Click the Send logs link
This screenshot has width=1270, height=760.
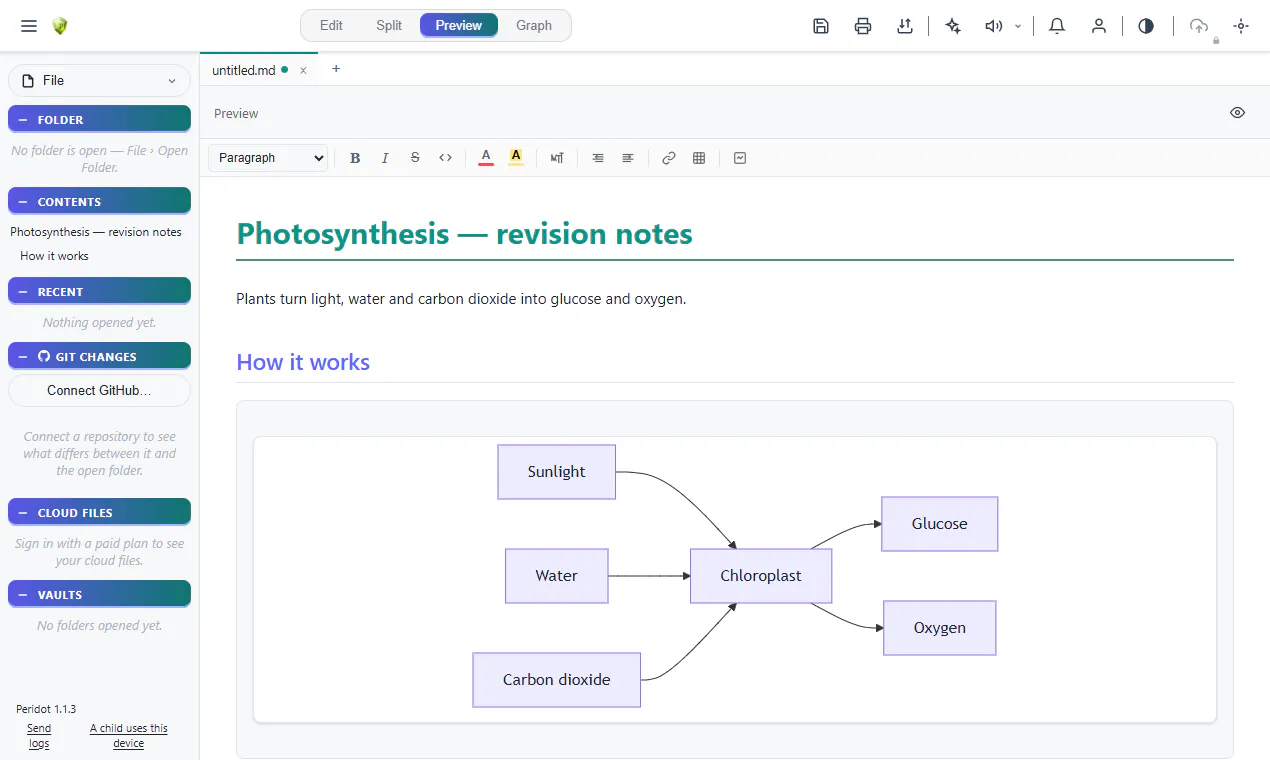click(39, 736)
